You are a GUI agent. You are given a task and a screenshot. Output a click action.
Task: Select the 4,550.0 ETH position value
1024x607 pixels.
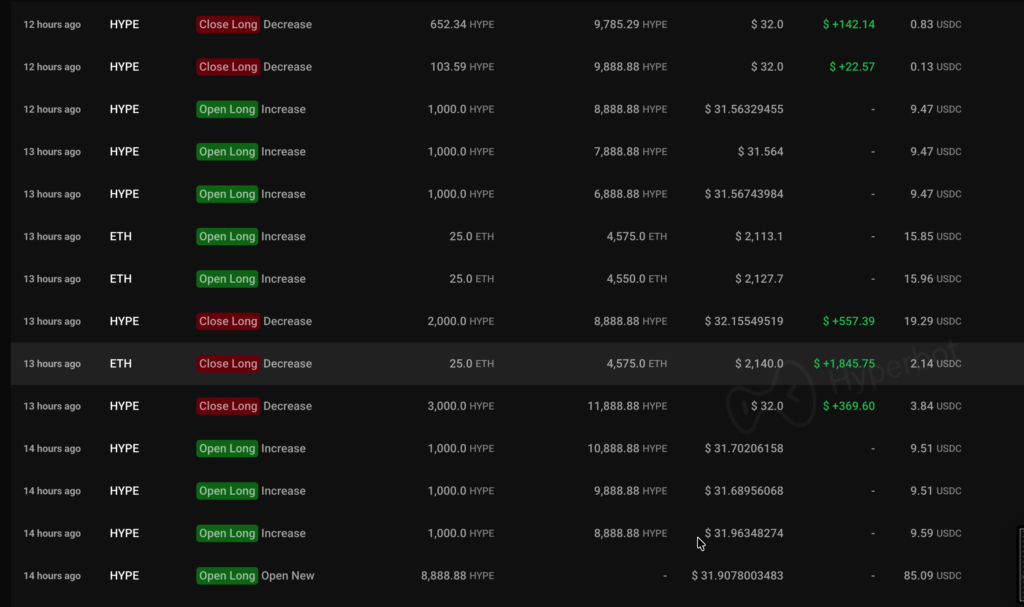(637, 279)
